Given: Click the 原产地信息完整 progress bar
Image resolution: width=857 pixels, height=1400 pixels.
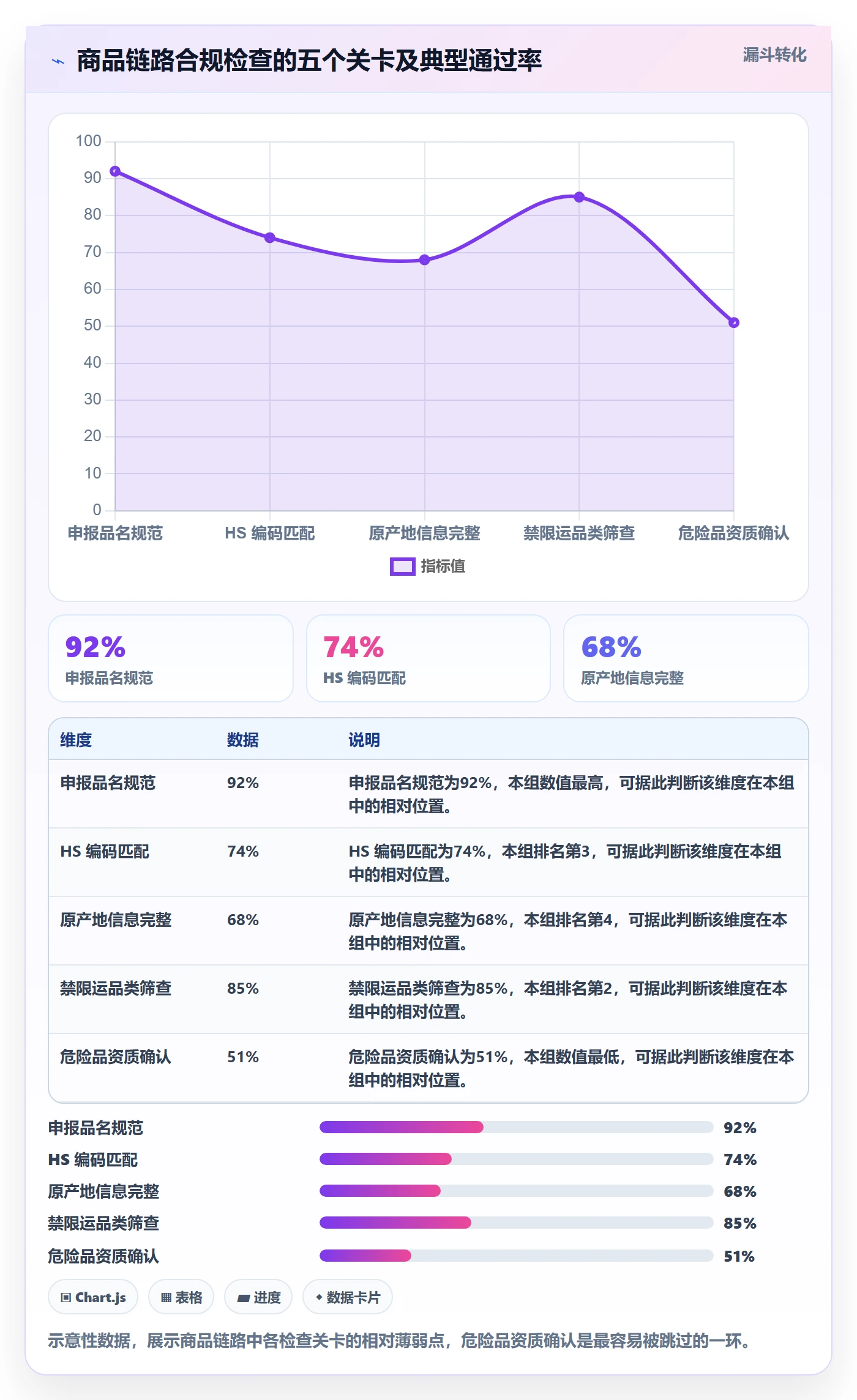Looking at the screenshot, I should pyautogui.click(x=516, y=1191).
